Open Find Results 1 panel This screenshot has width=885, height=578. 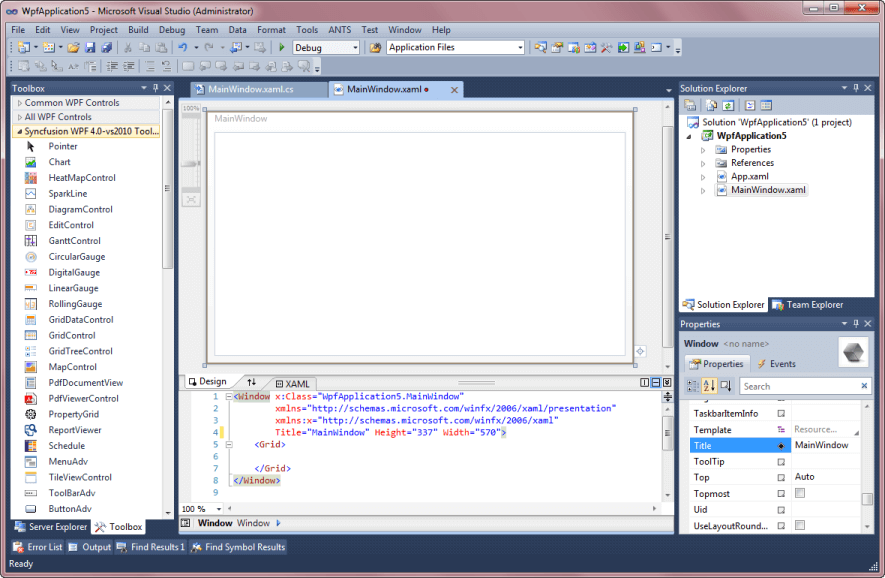click(x=151, y=547)
